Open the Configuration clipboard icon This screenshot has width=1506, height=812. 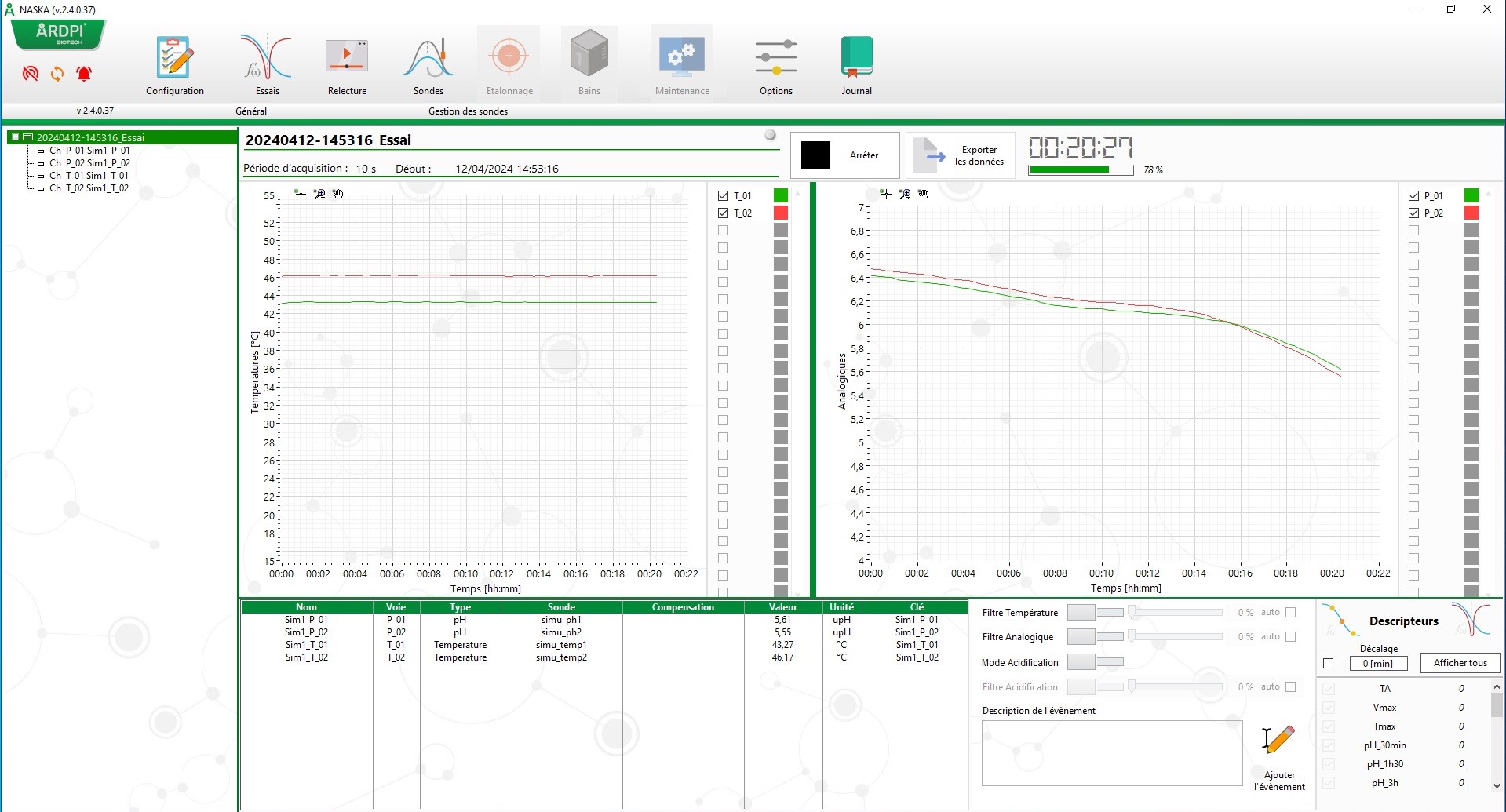[x=174, y=58]
